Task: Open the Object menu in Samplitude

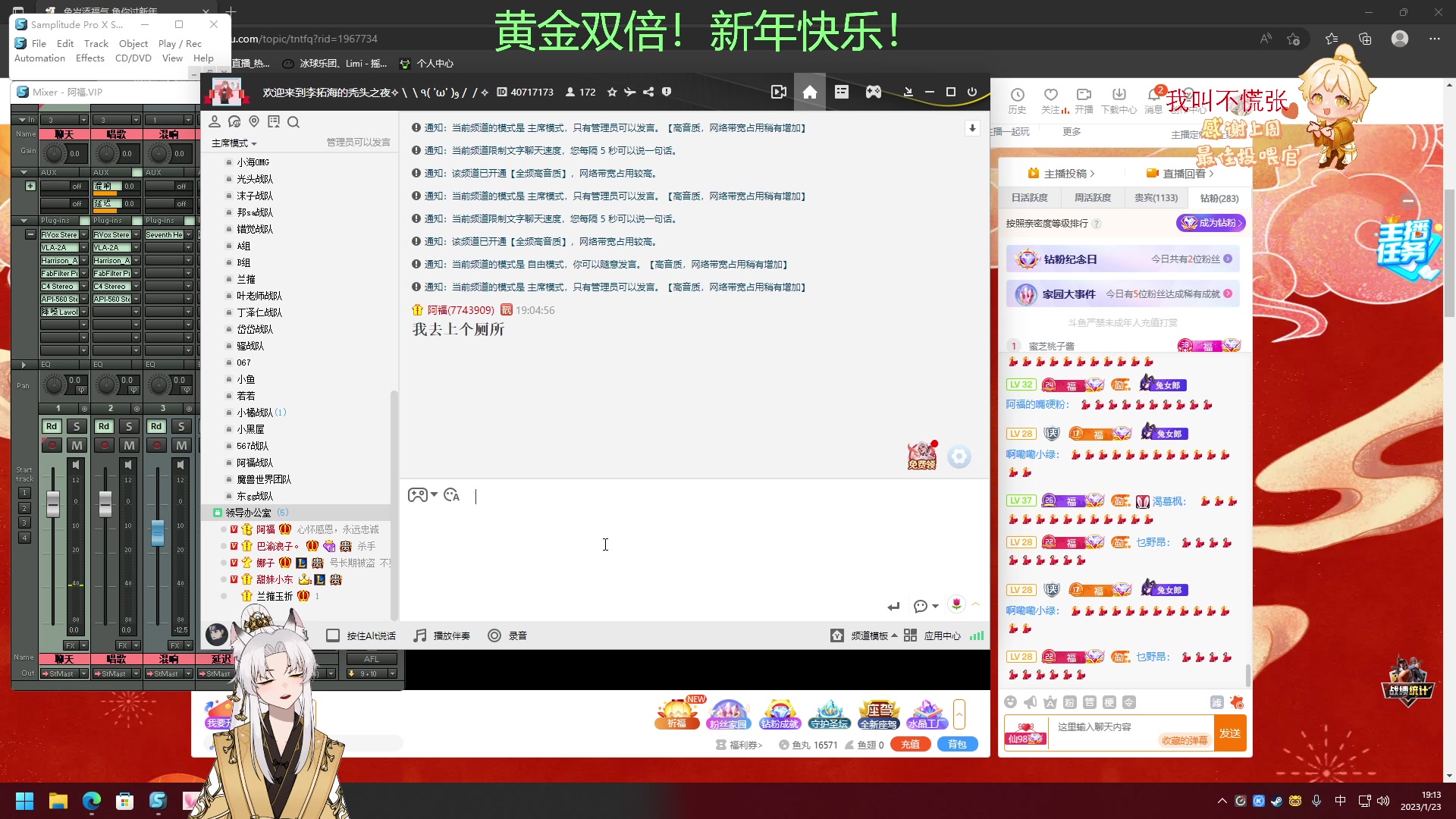Action: point(133,43)
